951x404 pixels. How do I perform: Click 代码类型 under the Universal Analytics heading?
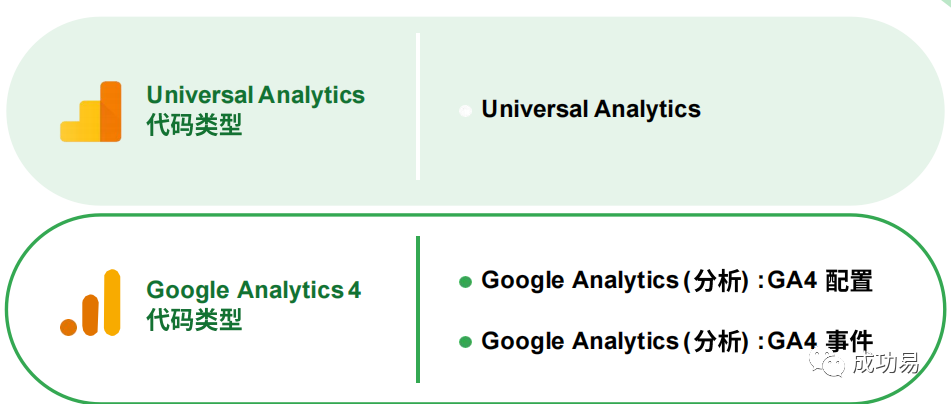tap(194, 126)
